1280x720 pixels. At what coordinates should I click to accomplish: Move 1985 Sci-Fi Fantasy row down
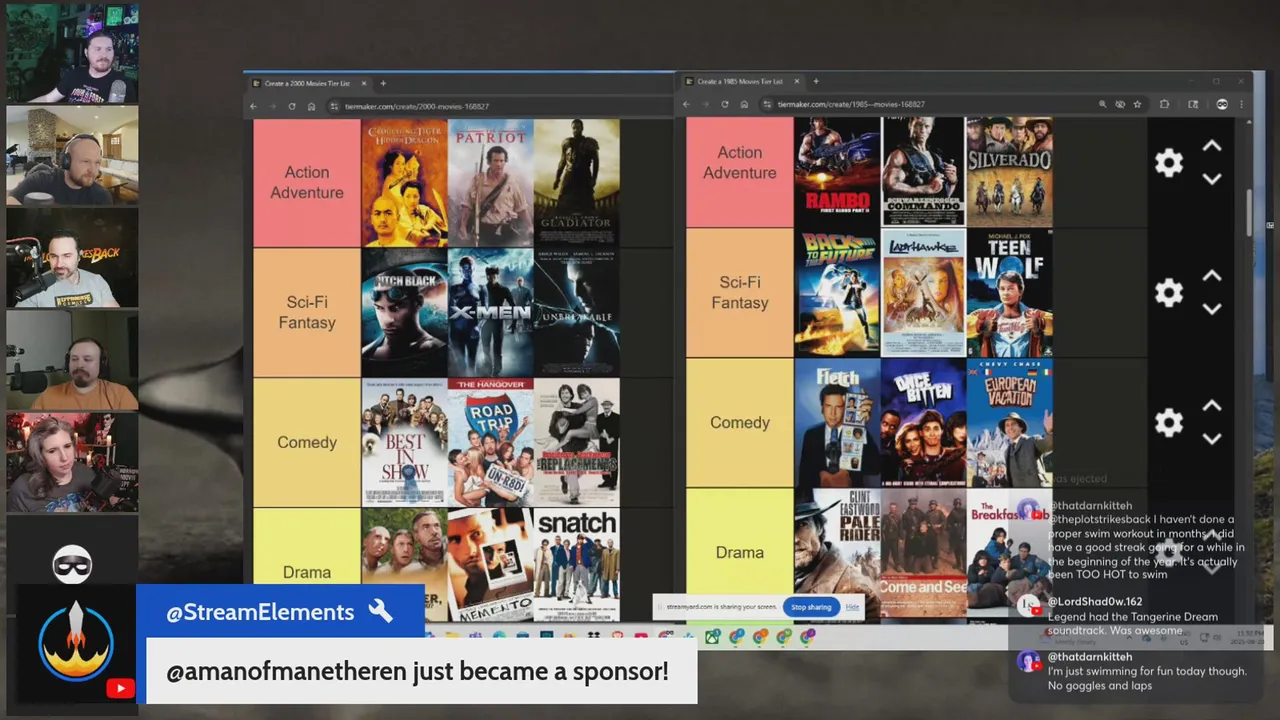1212,309
